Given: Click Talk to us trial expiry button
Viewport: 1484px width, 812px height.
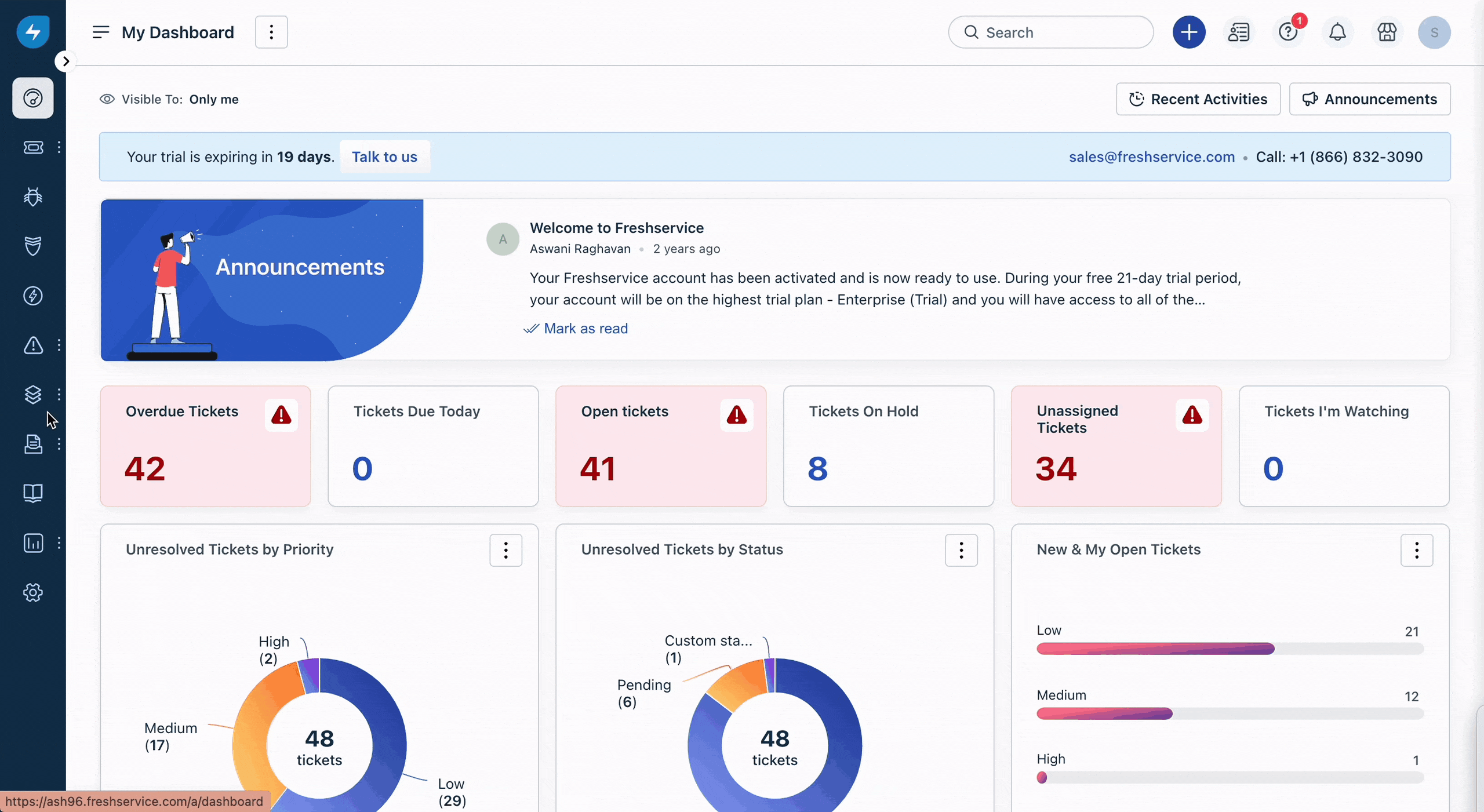Looking at the screenshot, I should point(384,156).
